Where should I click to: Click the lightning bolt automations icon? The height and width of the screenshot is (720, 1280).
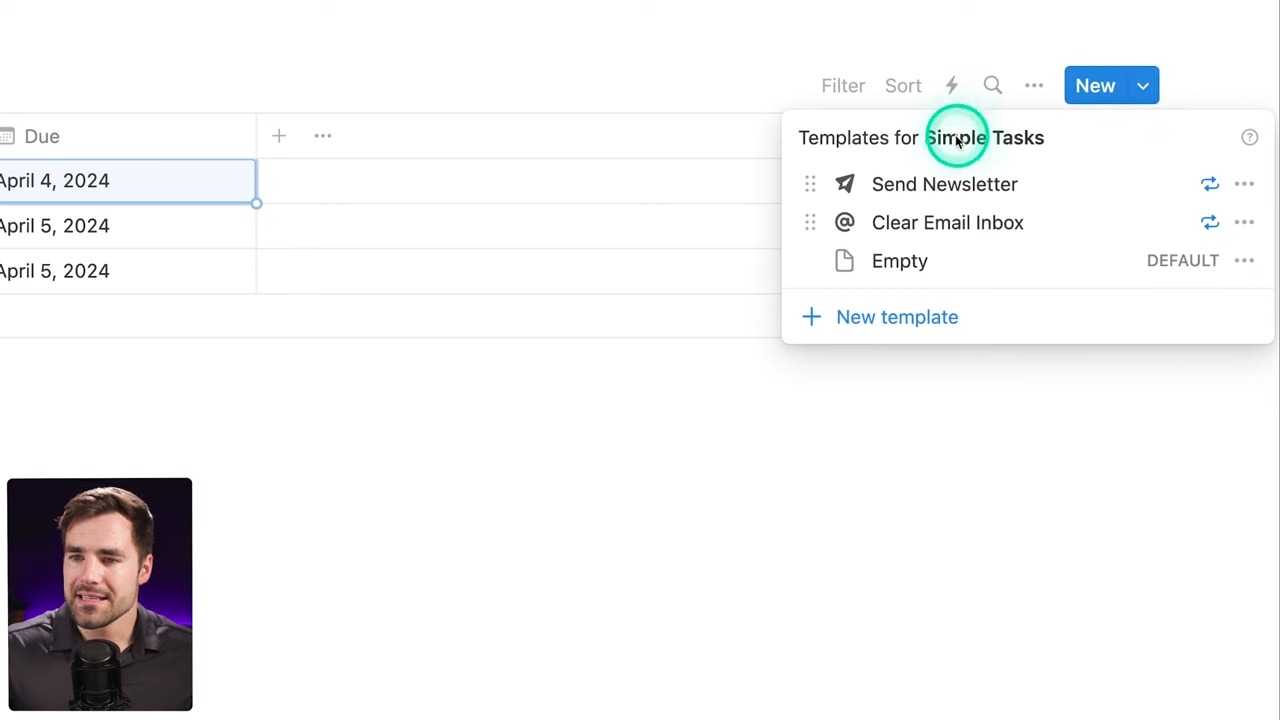click(951, 86)
